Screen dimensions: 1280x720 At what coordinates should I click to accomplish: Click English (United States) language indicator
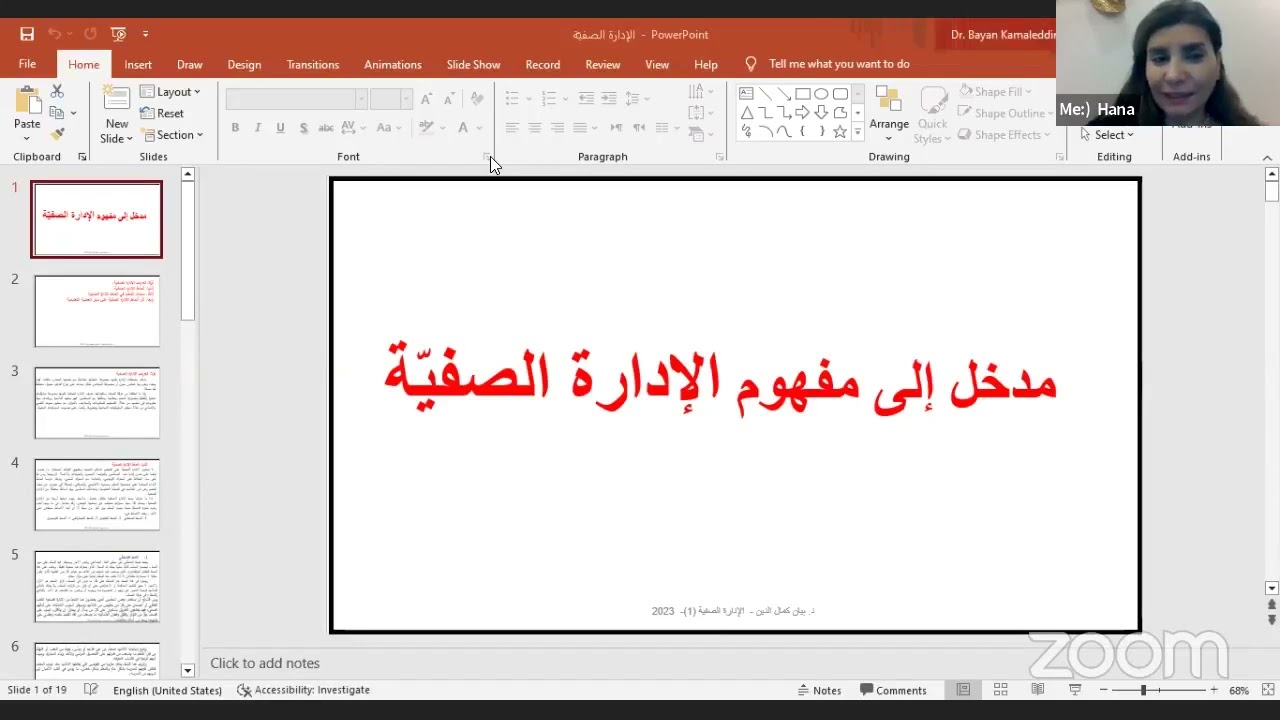[167, 690]
